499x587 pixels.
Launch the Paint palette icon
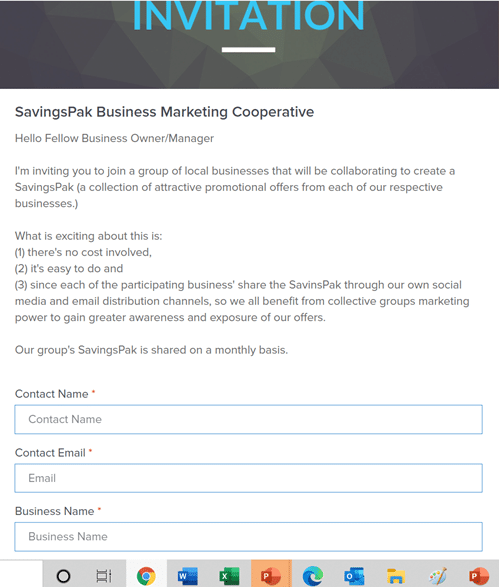[x=438, y=576]
